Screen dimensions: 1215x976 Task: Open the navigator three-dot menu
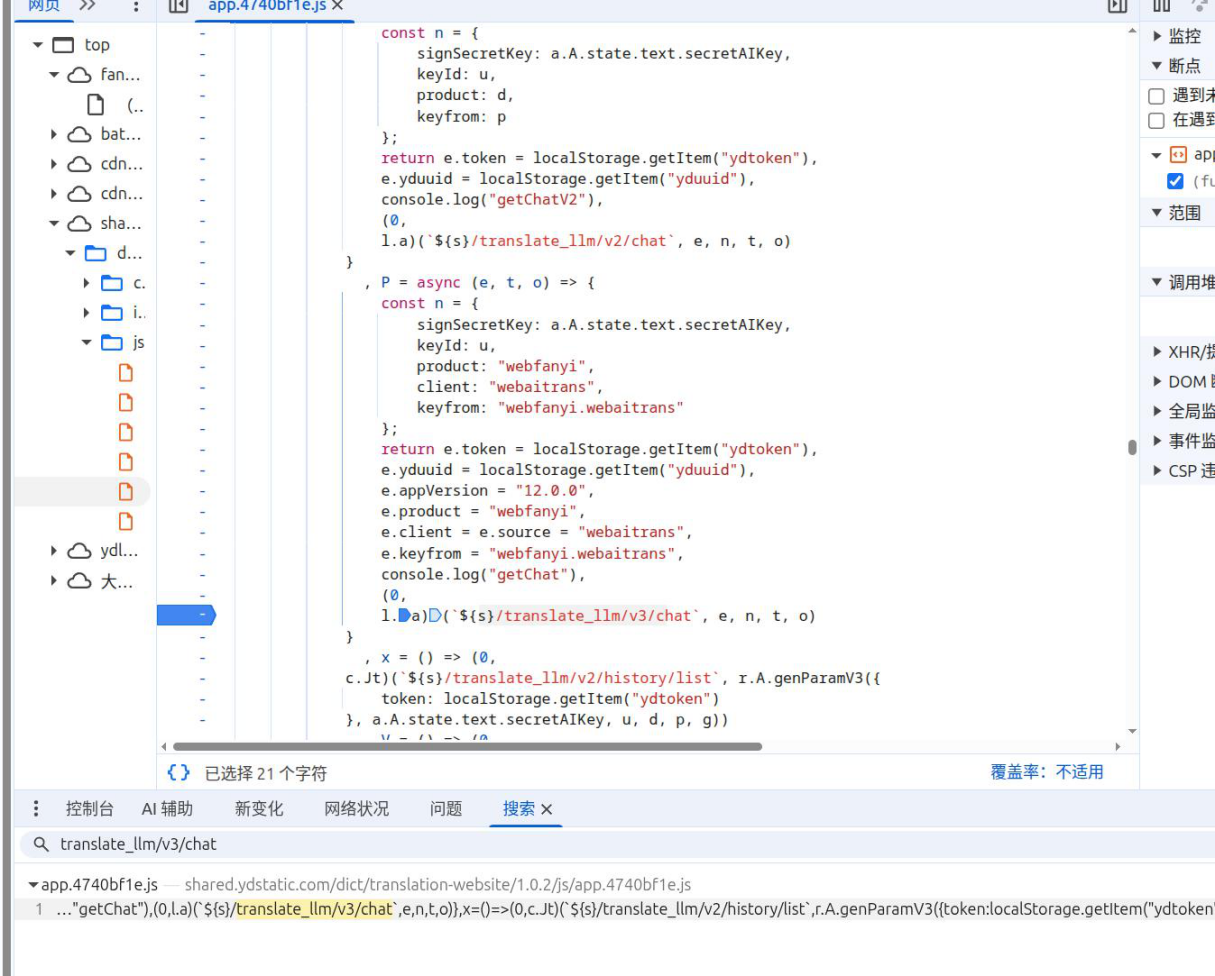136,5
